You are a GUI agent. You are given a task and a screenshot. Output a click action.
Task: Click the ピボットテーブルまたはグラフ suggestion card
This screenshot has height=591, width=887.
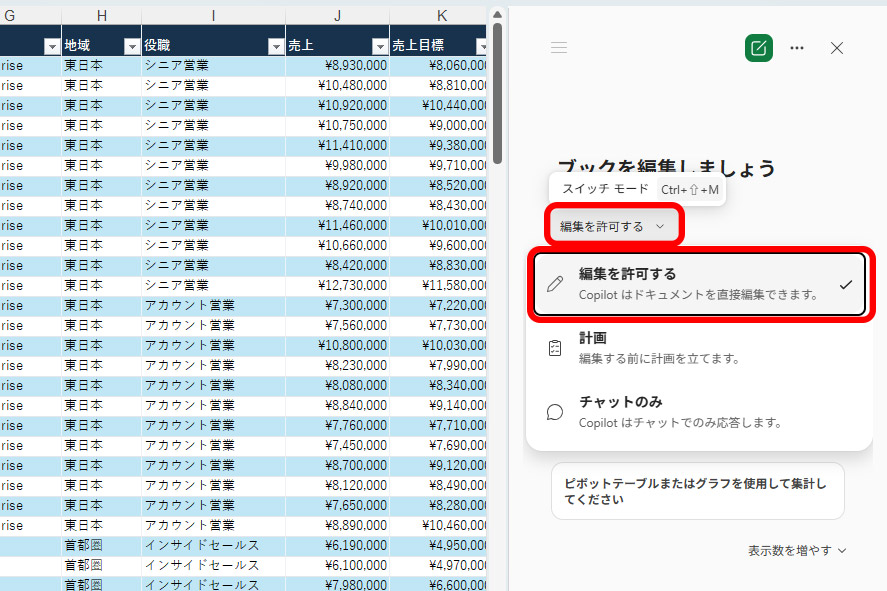[697, 491]
